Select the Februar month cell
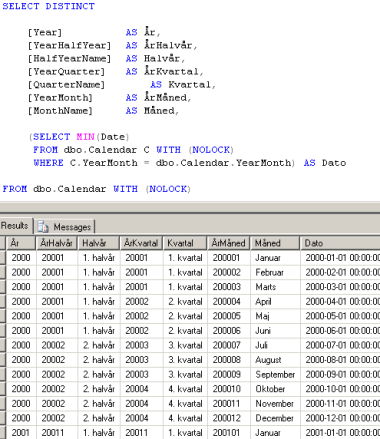 coord(275,272)
